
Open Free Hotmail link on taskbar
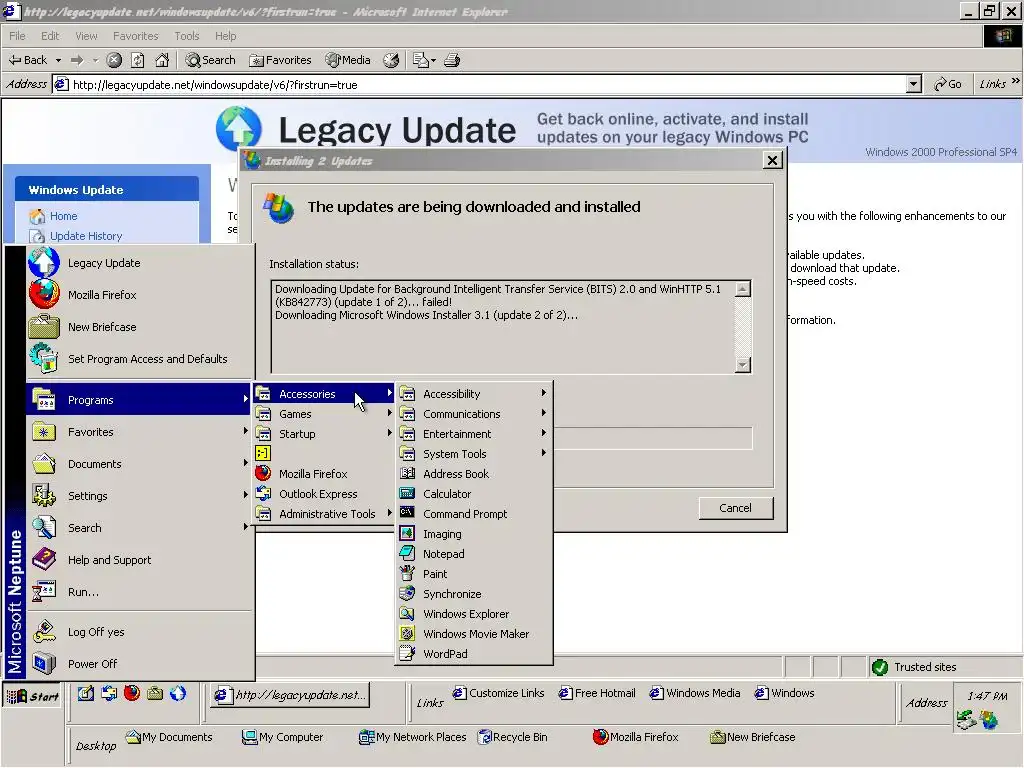point(597,693)
